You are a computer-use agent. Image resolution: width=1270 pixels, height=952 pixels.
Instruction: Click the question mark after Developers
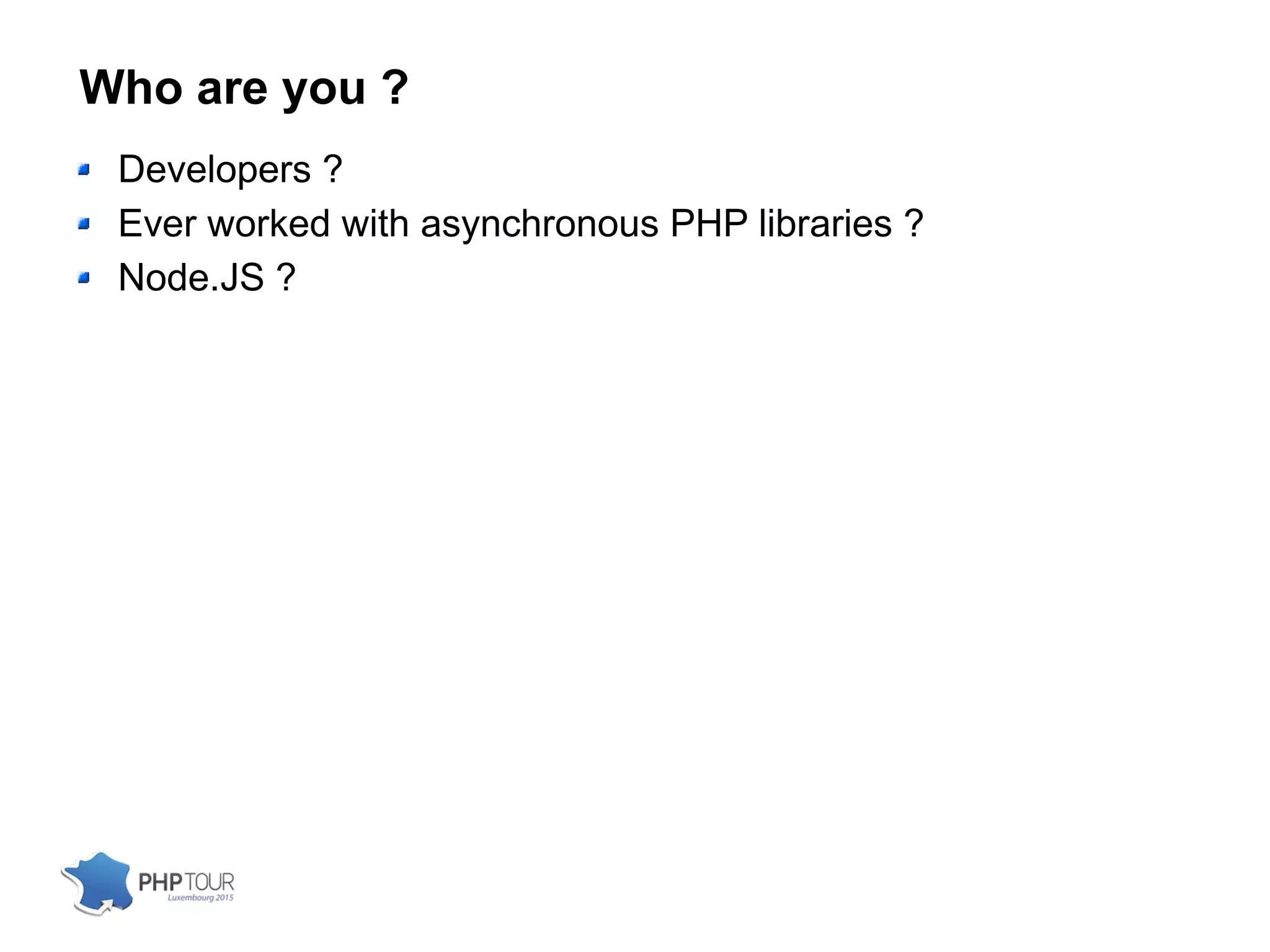coord(332,169)
